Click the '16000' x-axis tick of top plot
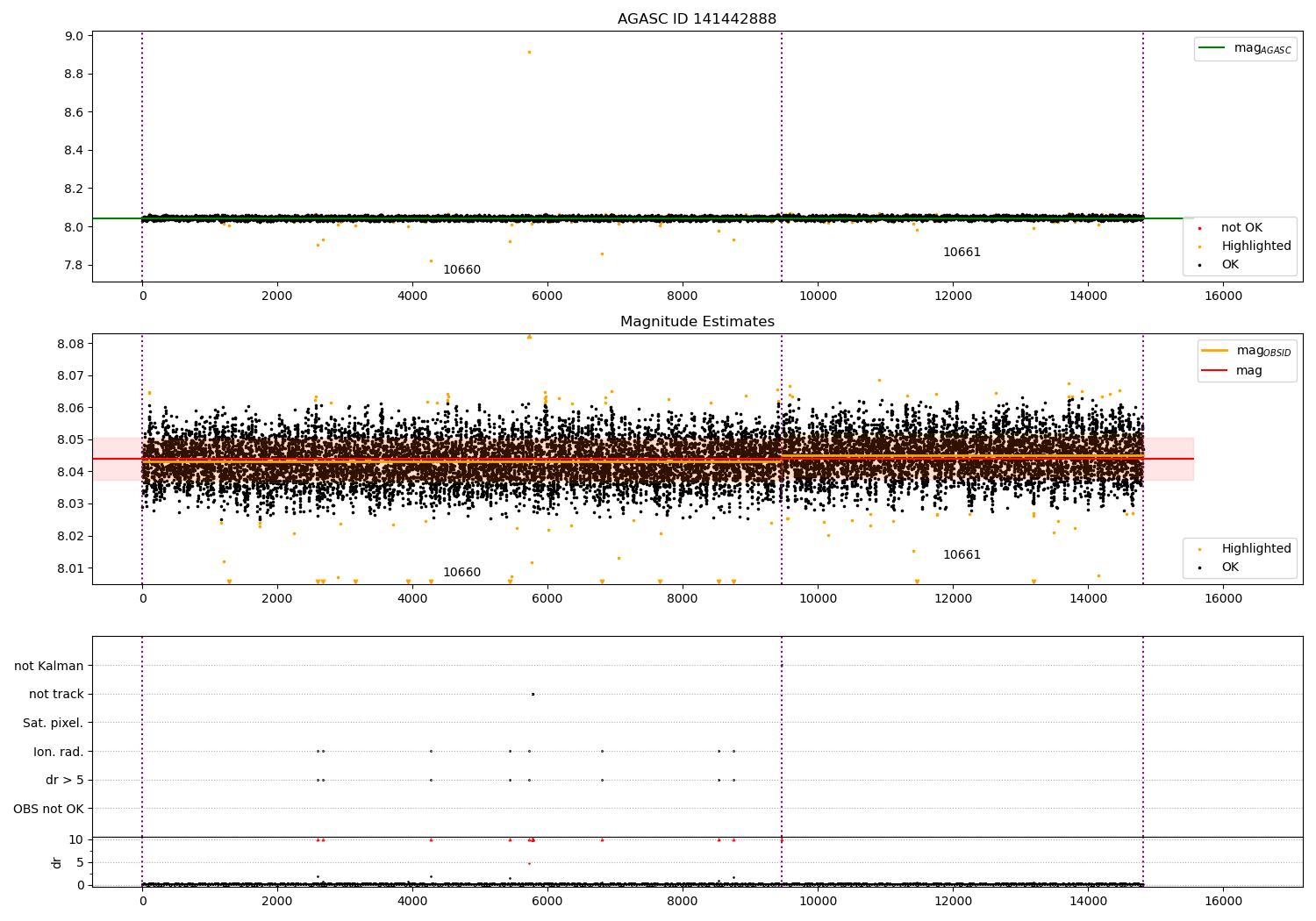Screen dimensions: 1316x921 pyautogui.click(x=1224, y=296)
